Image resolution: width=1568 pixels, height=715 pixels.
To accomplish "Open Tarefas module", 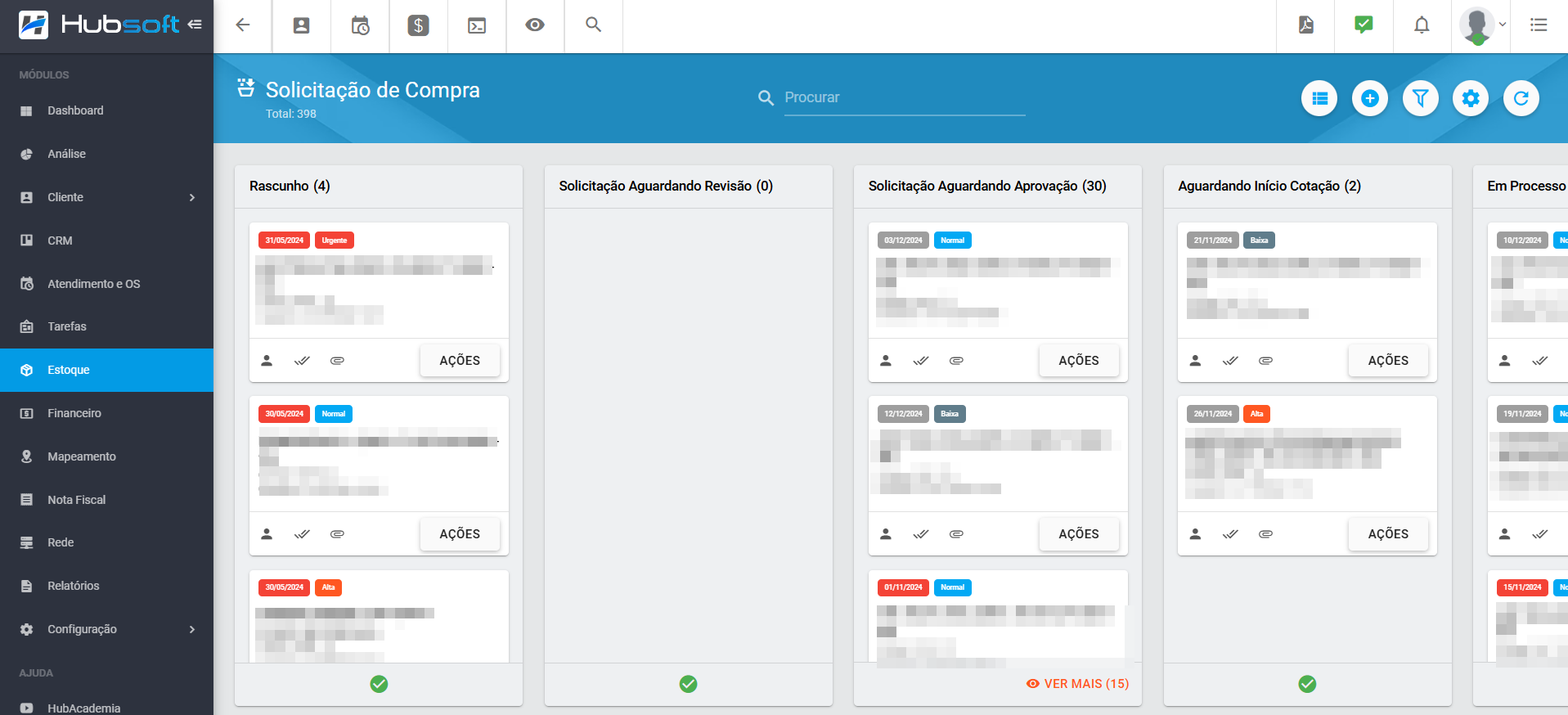I will (x=106, y=326).
